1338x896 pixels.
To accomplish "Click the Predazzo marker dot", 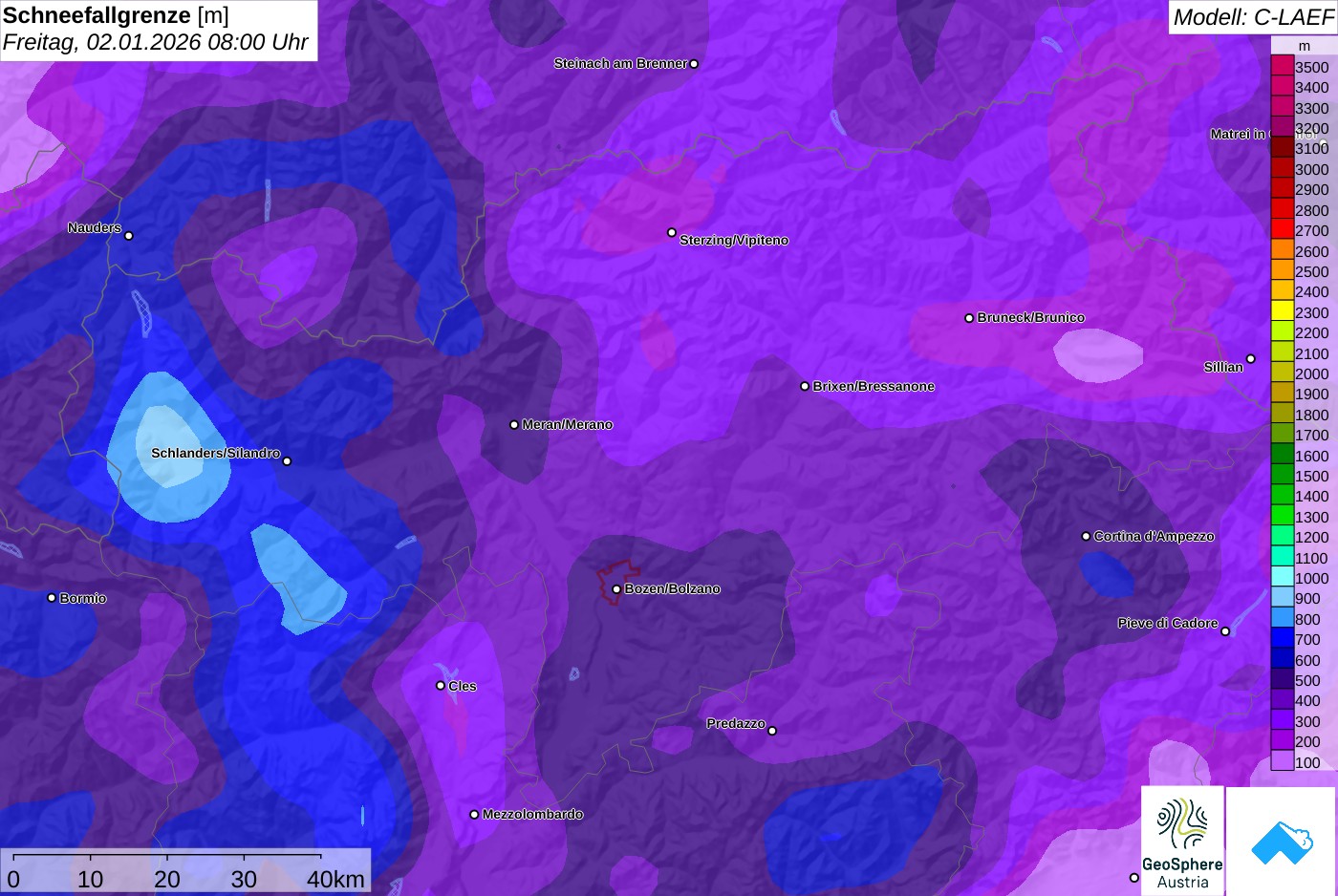I will 772,731.
